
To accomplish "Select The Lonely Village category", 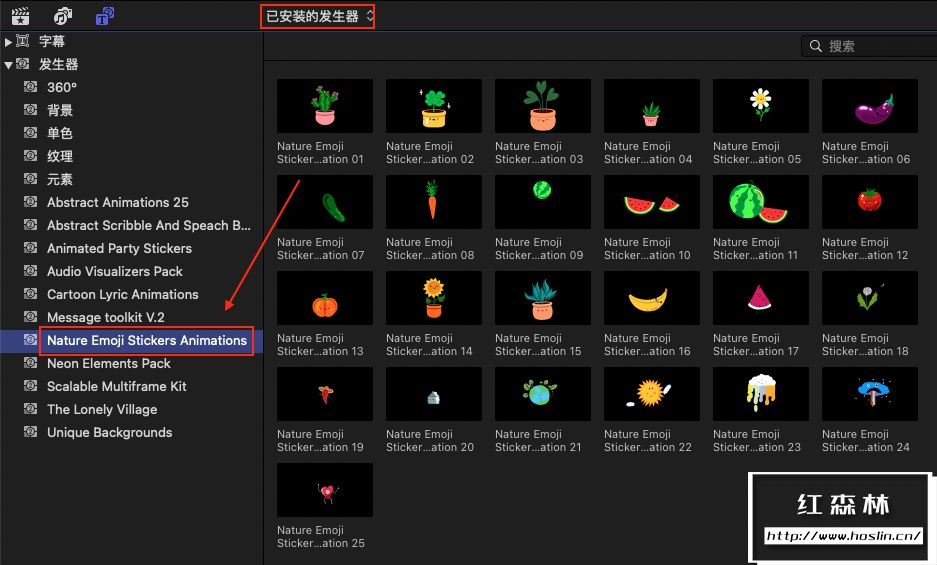I will [x=131, y=409].
